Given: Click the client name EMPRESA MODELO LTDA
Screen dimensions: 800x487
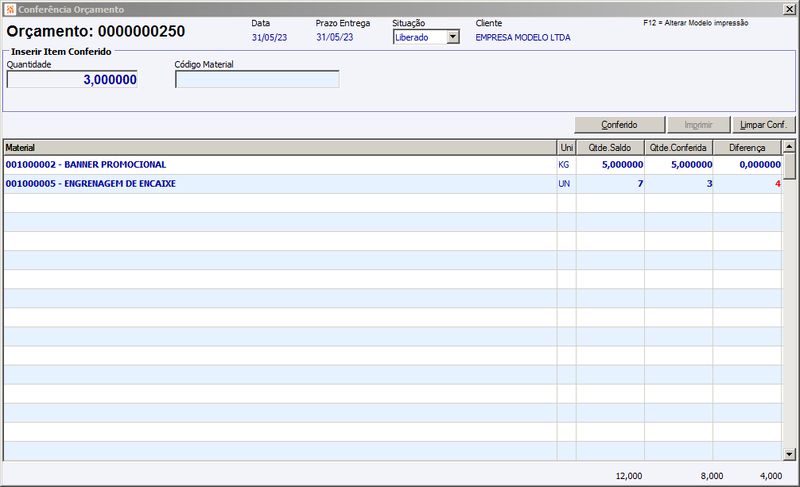Looking at the screenshot, I should [523, 37].
